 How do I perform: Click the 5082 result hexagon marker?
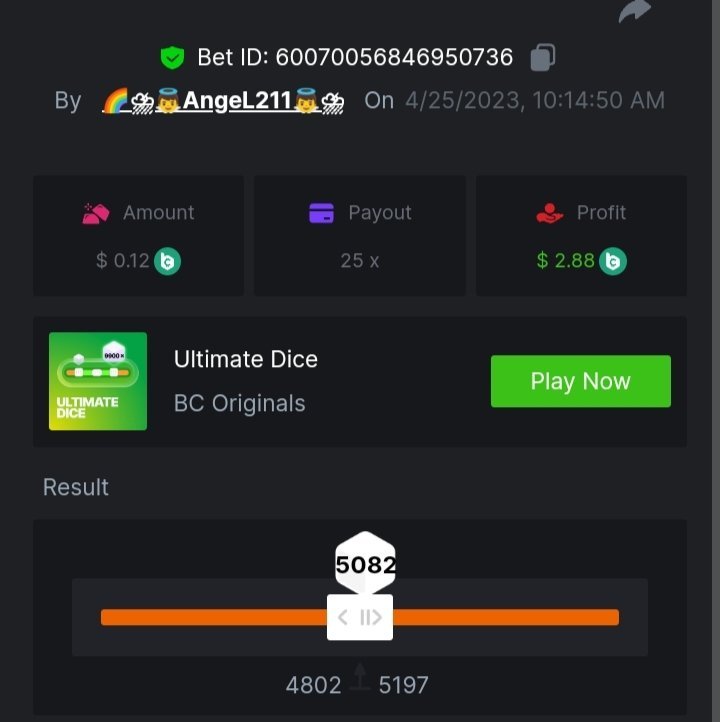(365, 563)
